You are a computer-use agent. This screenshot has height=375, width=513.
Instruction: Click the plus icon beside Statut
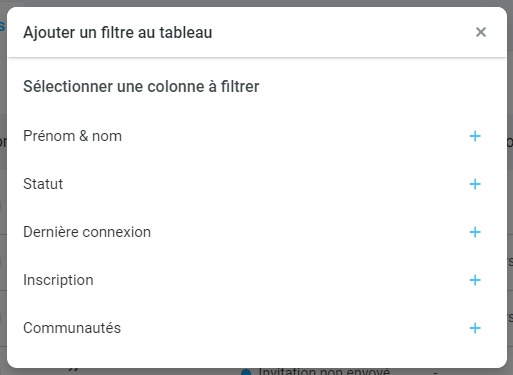475,184
